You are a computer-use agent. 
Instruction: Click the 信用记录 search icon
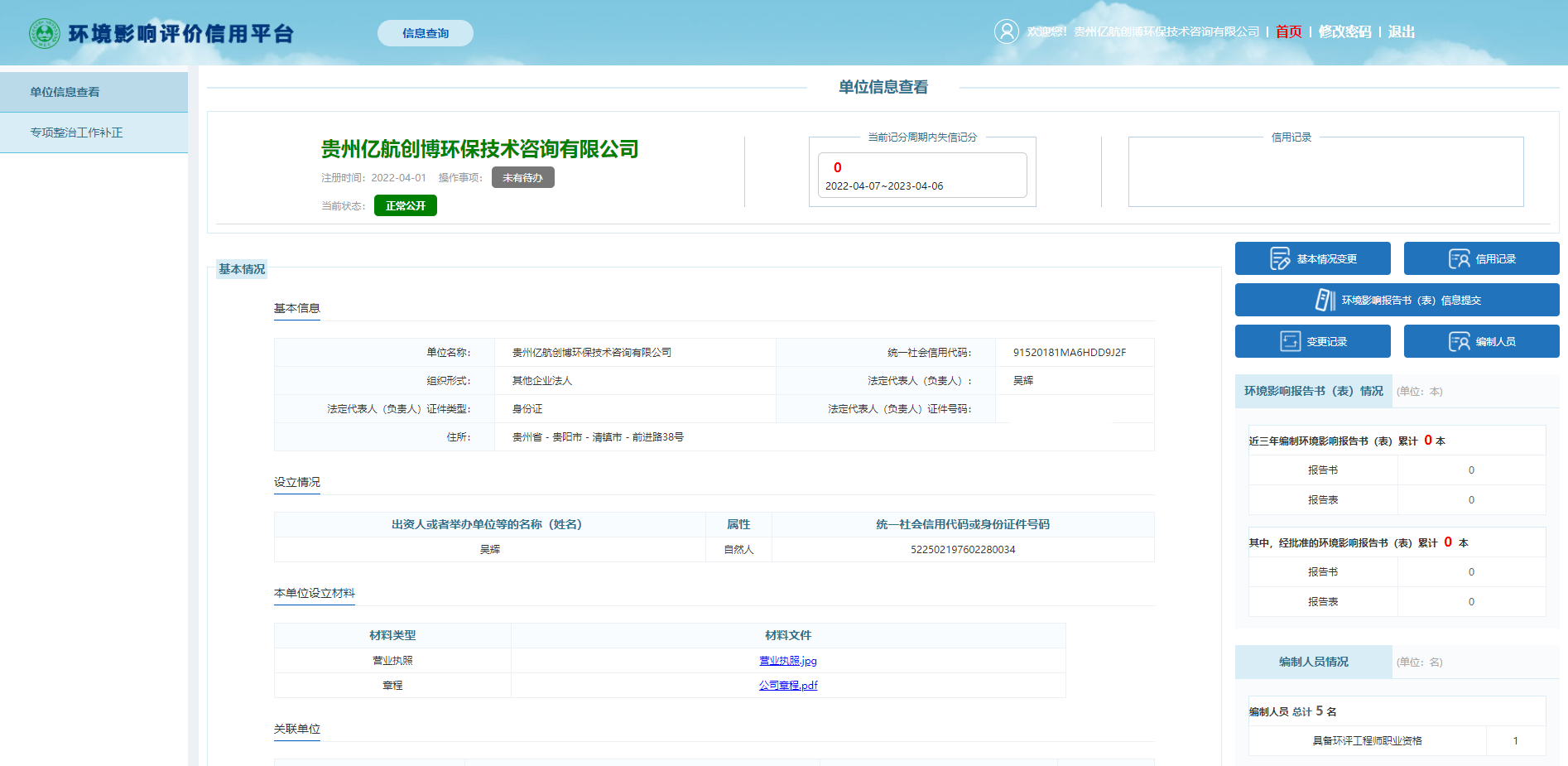[1459, 259]
